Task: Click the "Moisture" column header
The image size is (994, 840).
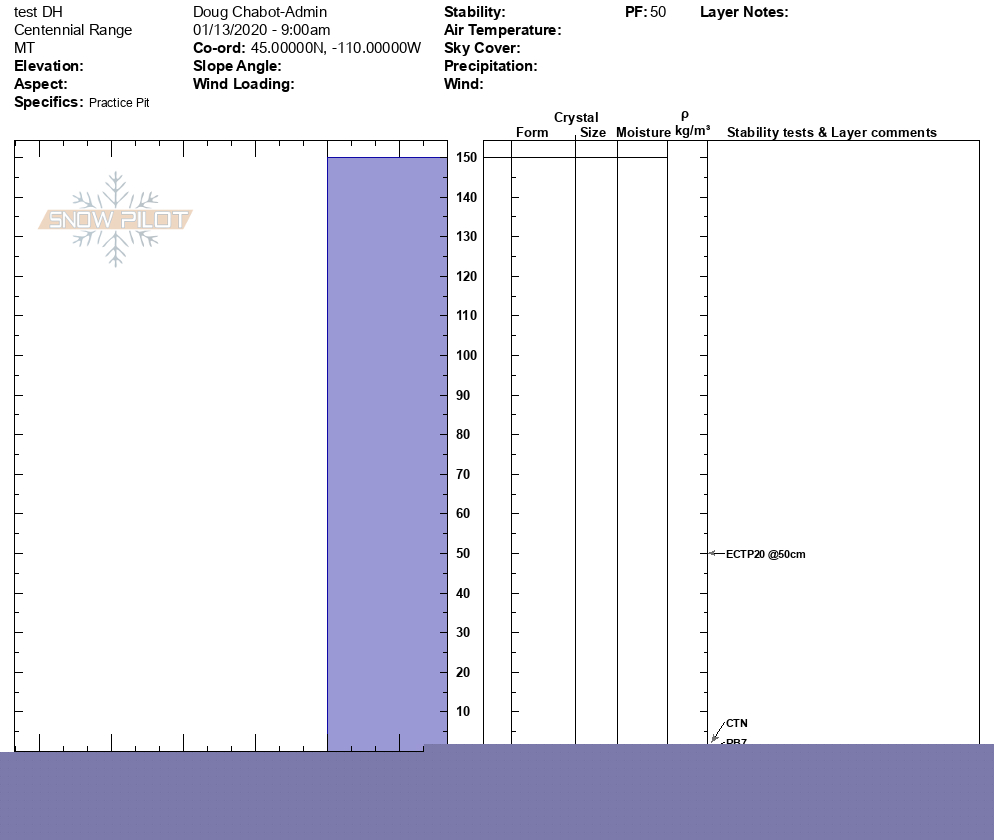Action: 643,132
